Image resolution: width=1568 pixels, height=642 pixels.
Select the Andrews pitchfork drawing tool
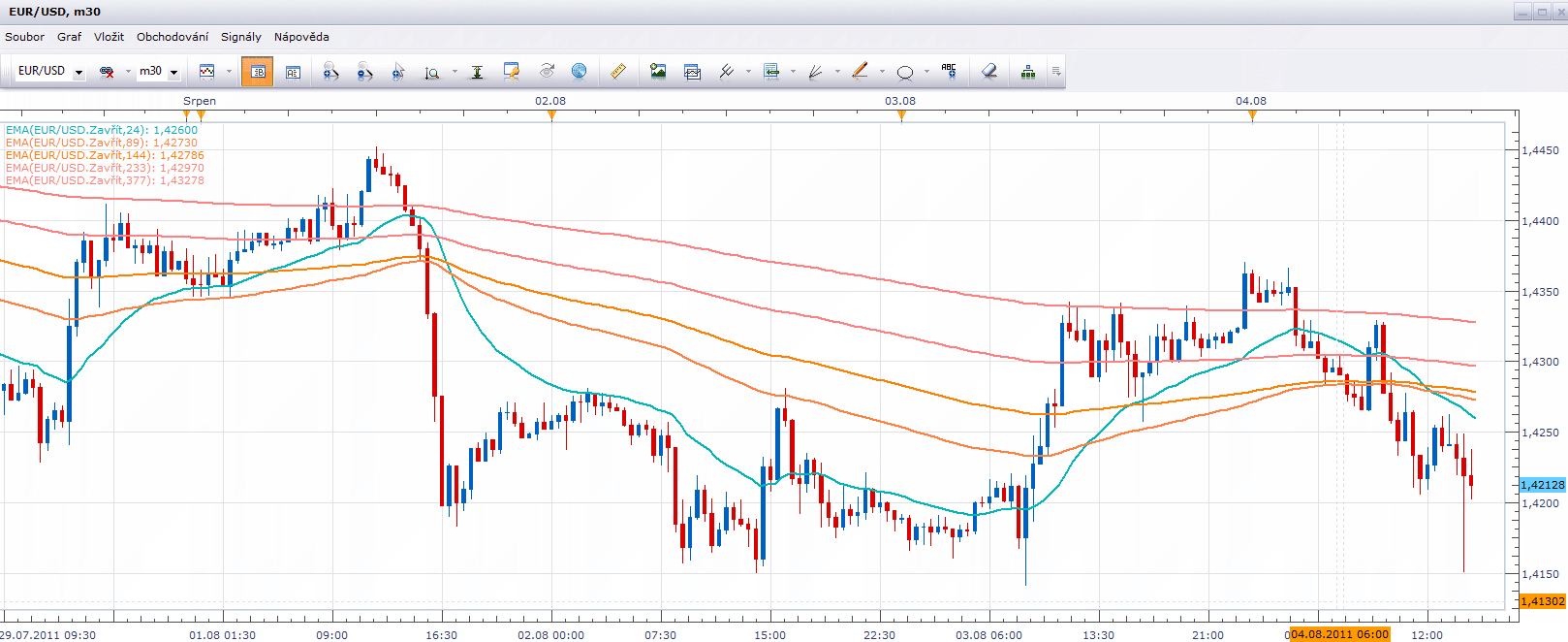[x=726, y=72]
